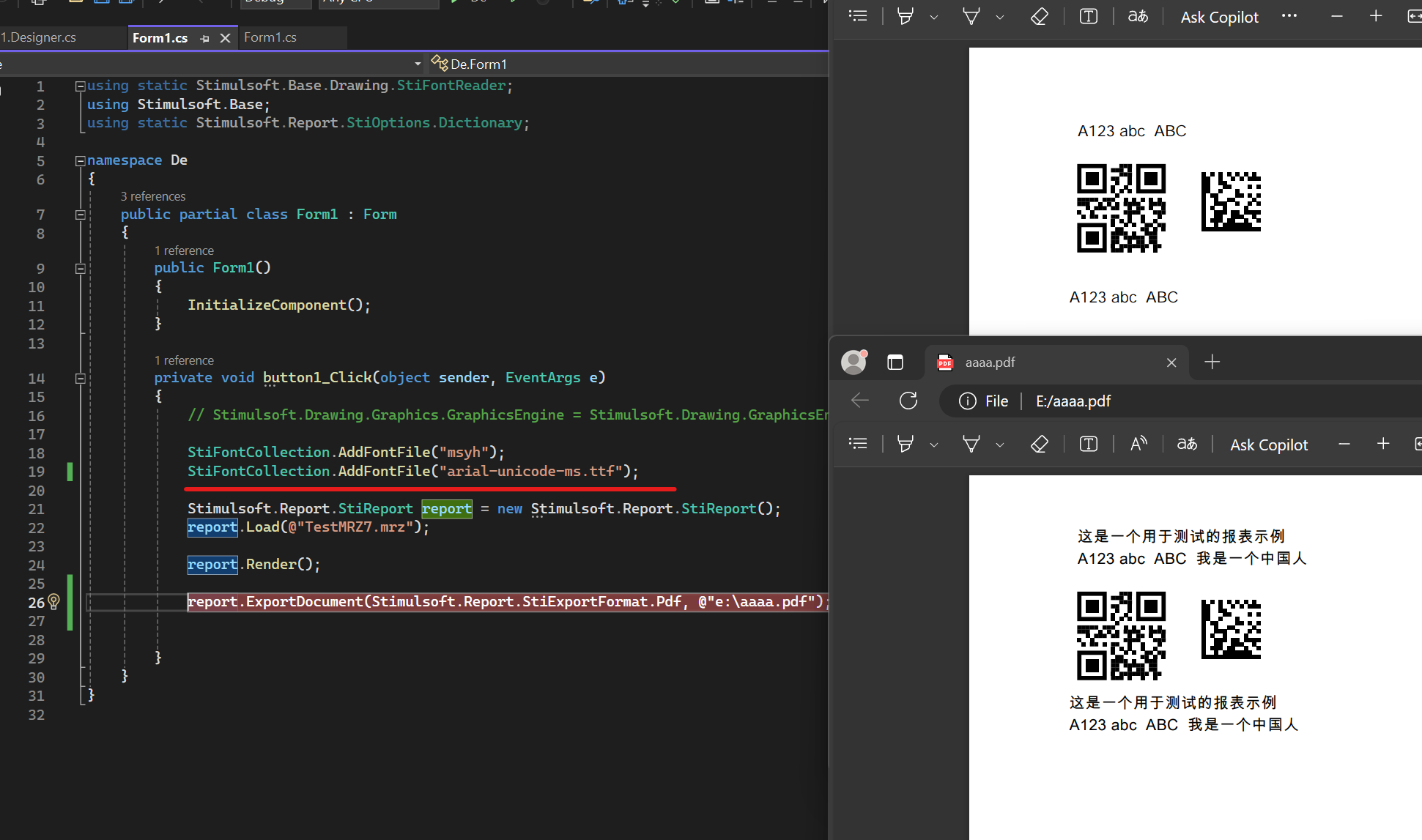This screenshot has width=1422, height=840.
Task: Select highlight tool in upper PDF window
Action: 906,16
